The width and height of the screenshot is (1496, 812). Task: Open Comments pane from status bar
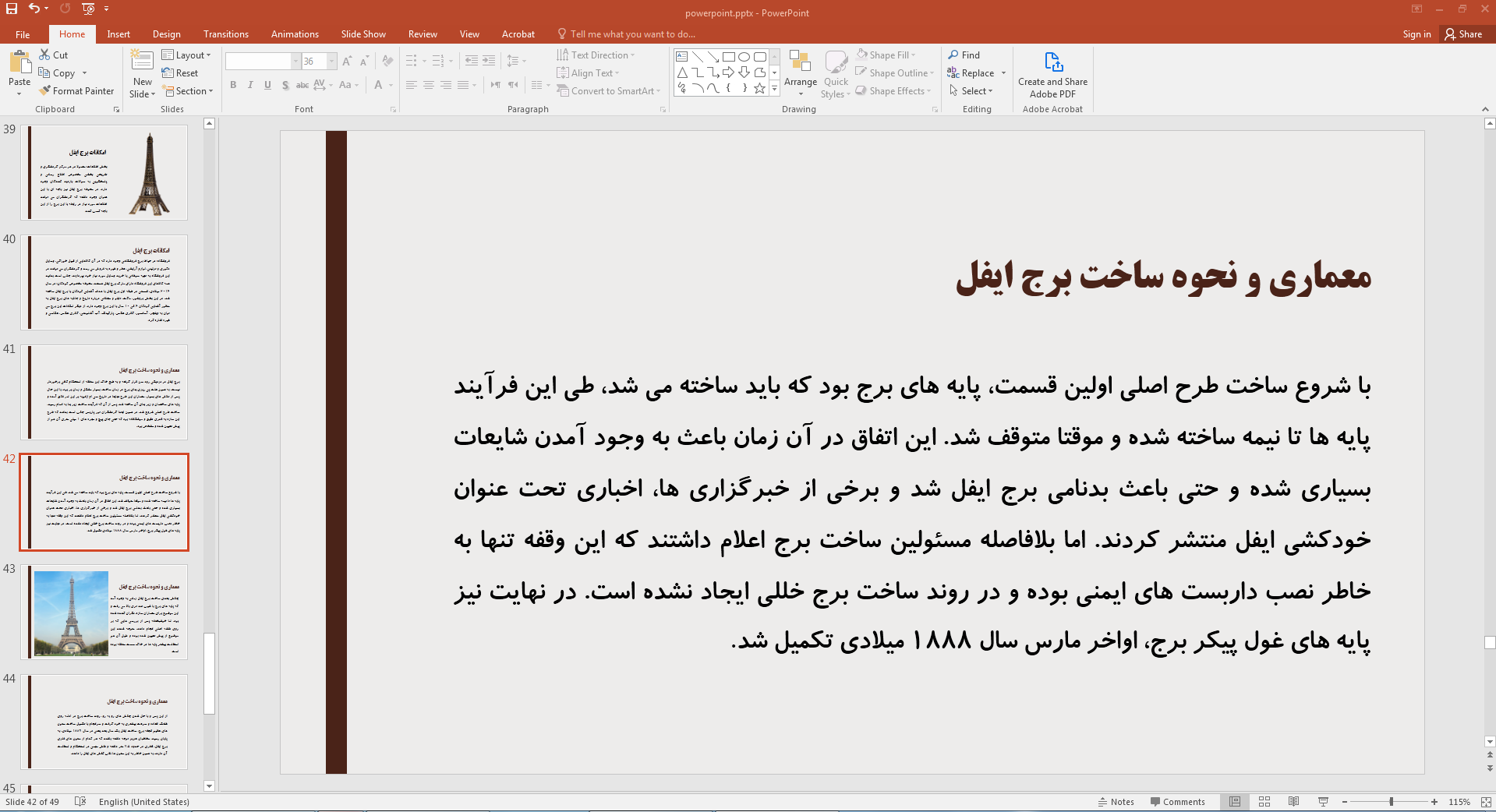1177,801
